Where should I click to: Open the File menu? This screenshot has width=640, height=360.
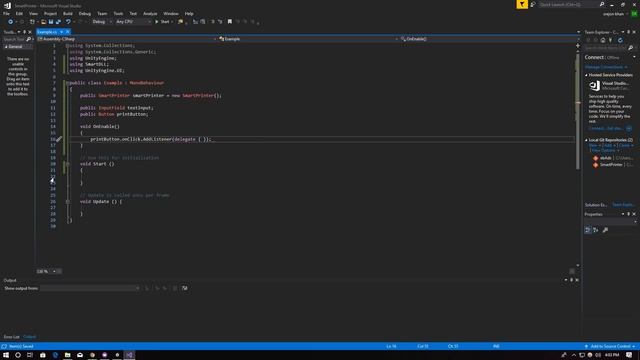click(6, 13)
